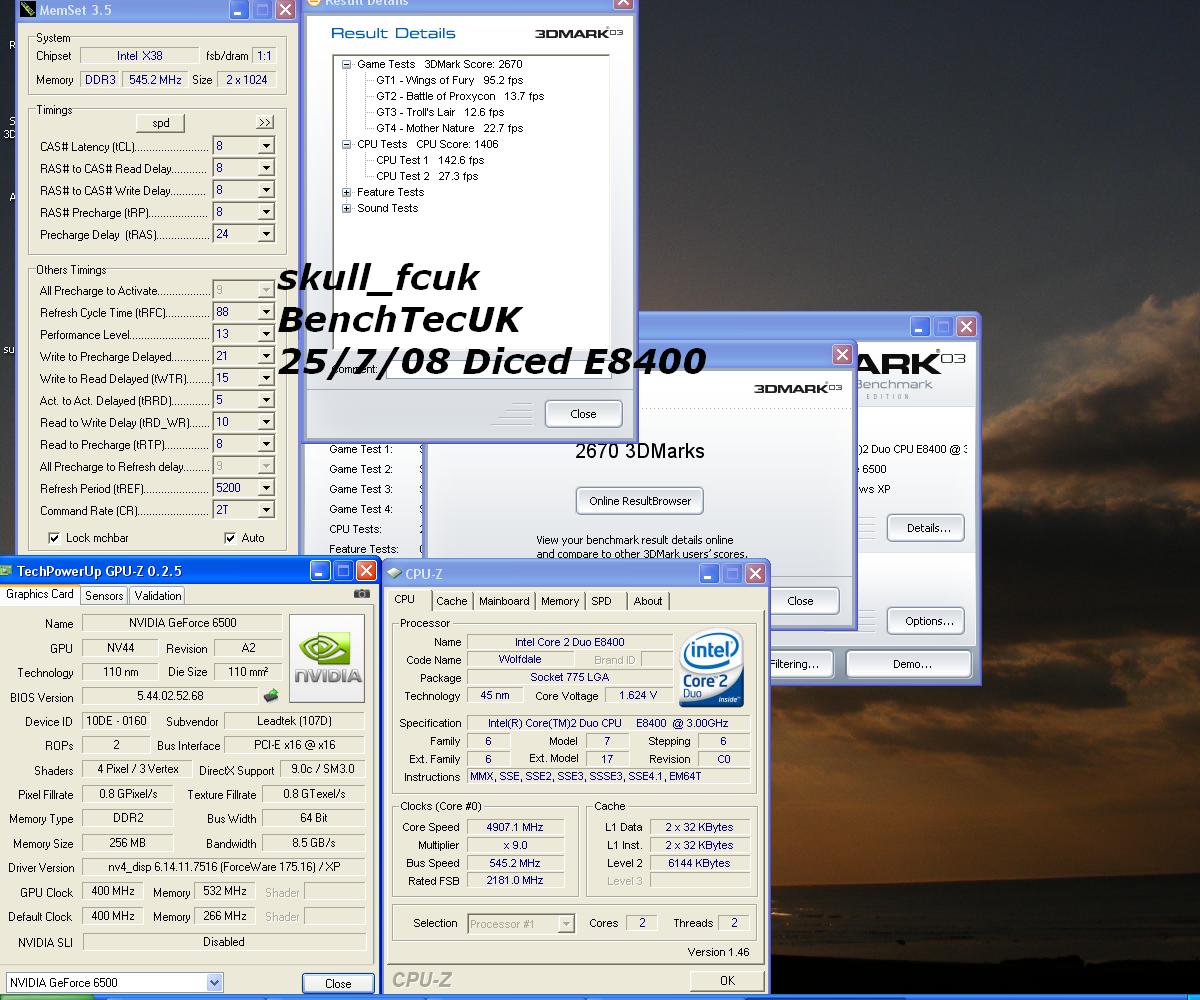The width and height of the screenshot is (1200, 1000).
Task: Open the CAS# Latency (tCL) dropdown
Action: click(x=266, y=146)
